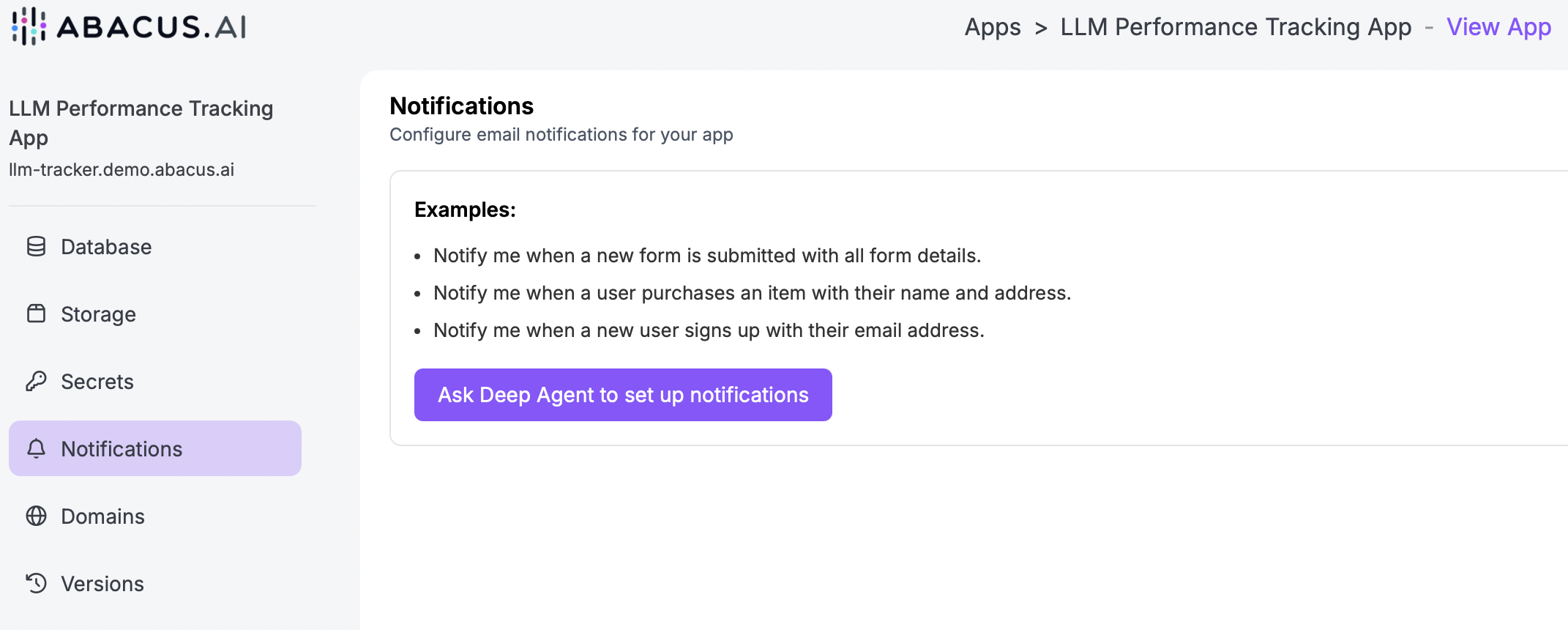The height and width of the screenshot is (630, 1568).
Task: Navigate to Apps in the breadcrumb
Action: pyautogui.click(x=992, y=27)
